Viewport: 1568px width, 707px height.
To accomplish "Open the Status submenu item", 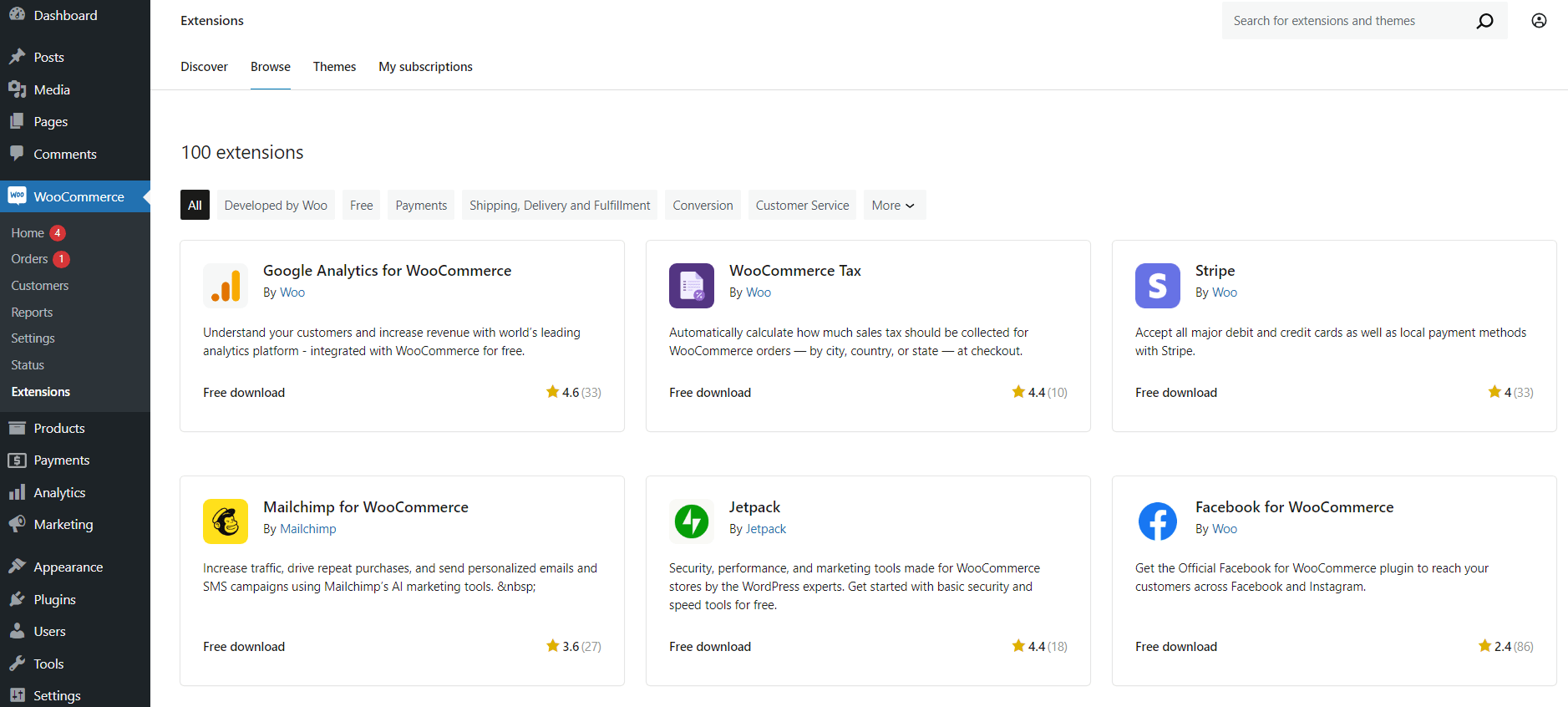I will [x=28, y=365].
